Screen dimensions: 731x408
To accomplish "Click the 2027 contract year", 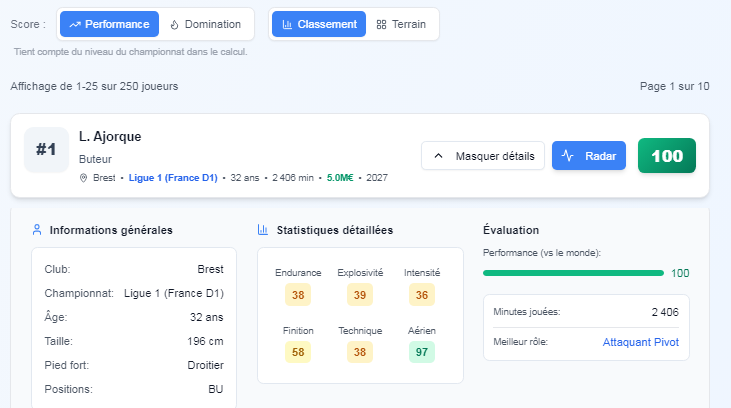I will click(x=377, y=178).
